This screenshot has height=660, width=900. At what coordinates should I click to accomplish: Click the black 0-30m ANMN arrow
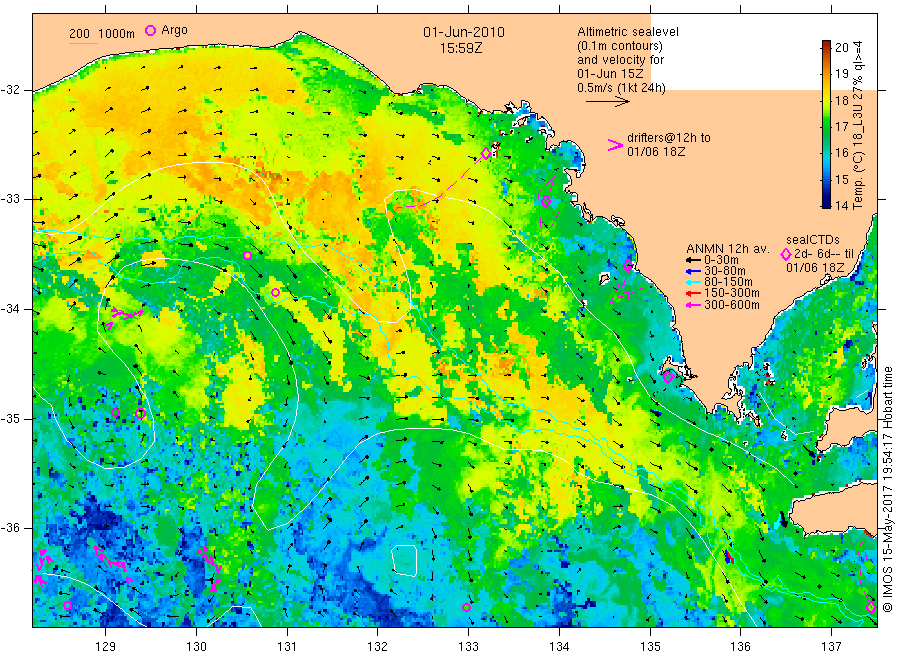coord(693,260)
